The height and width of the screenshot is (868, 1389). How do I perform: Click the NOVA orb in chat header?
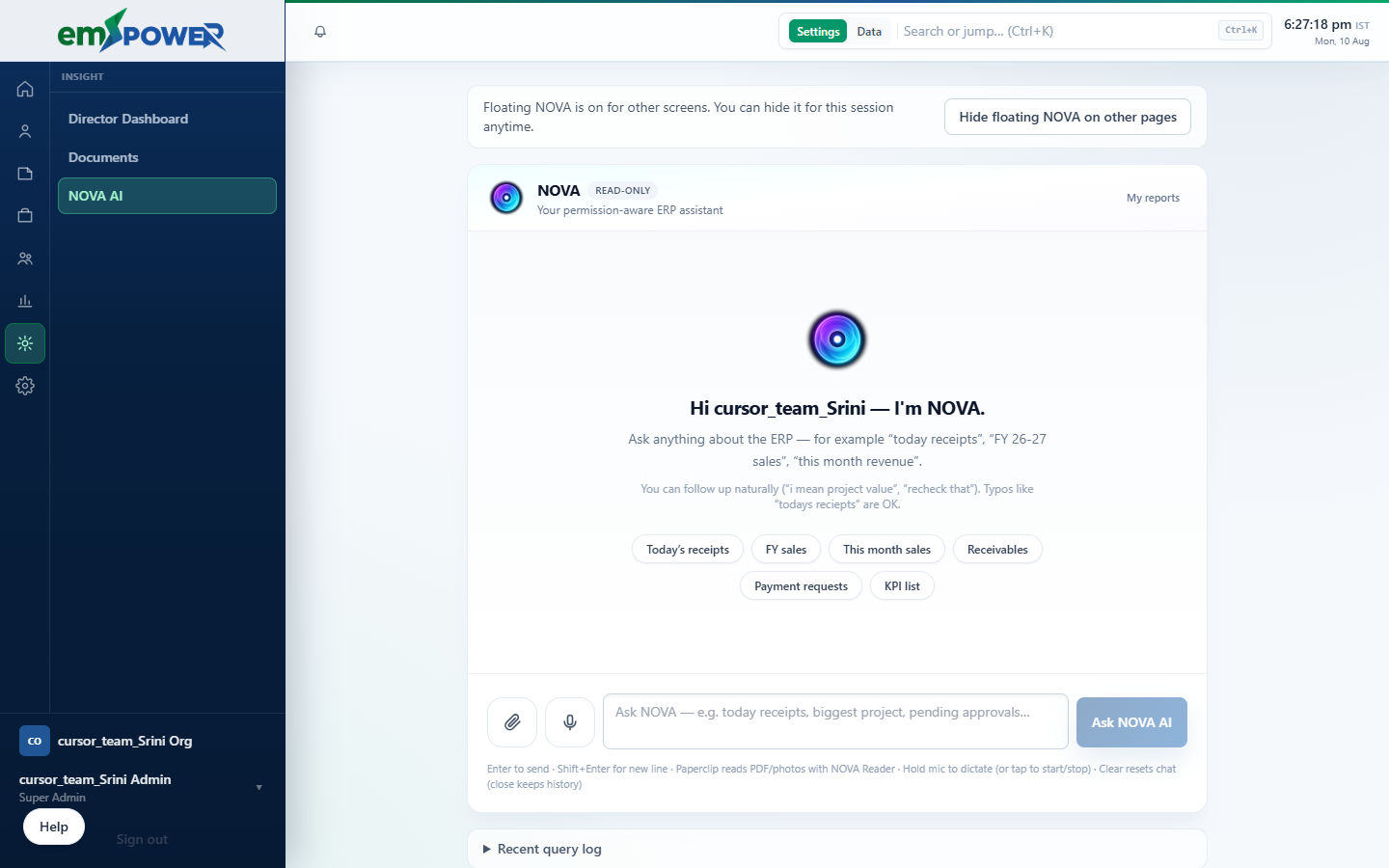pos(506,198)
